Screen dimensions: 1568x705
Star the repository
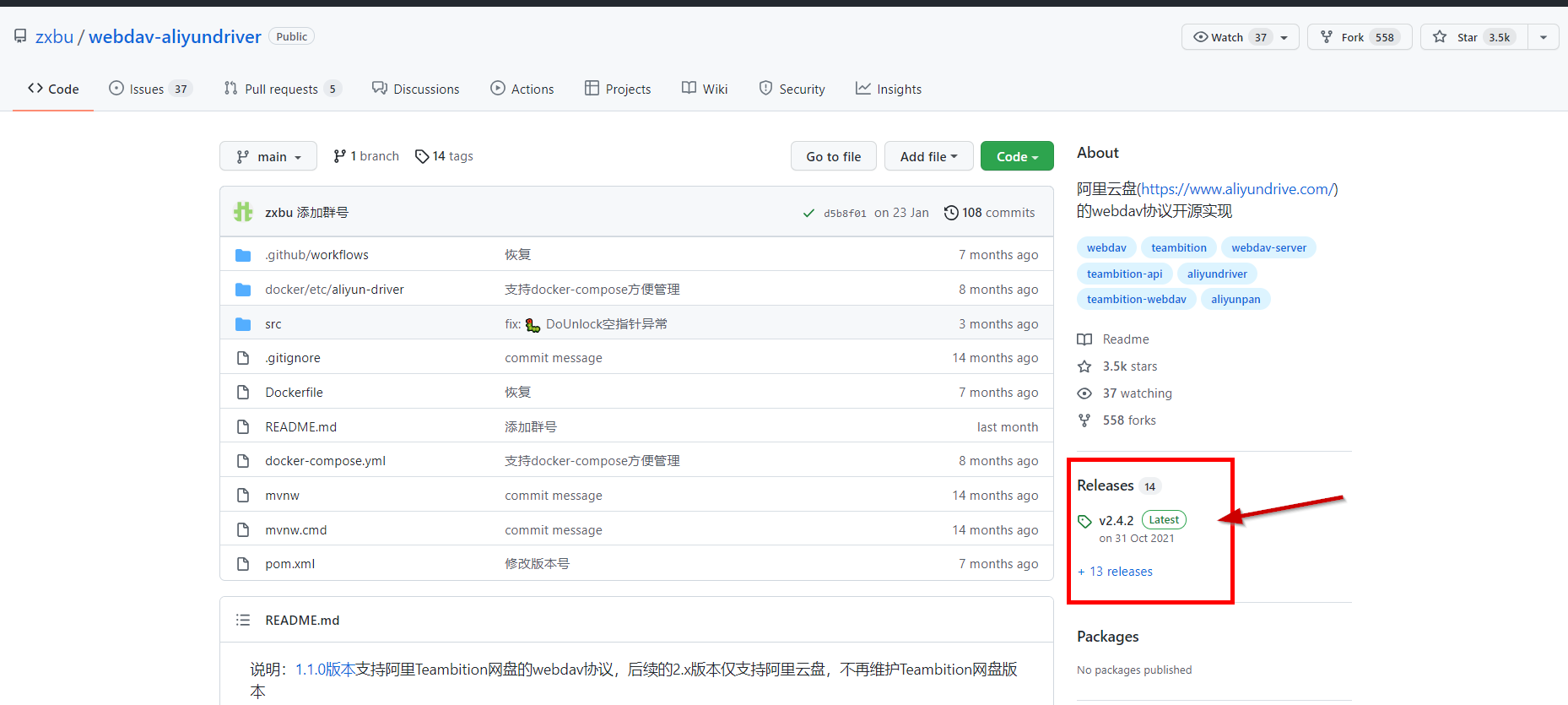click(1474, 37)
